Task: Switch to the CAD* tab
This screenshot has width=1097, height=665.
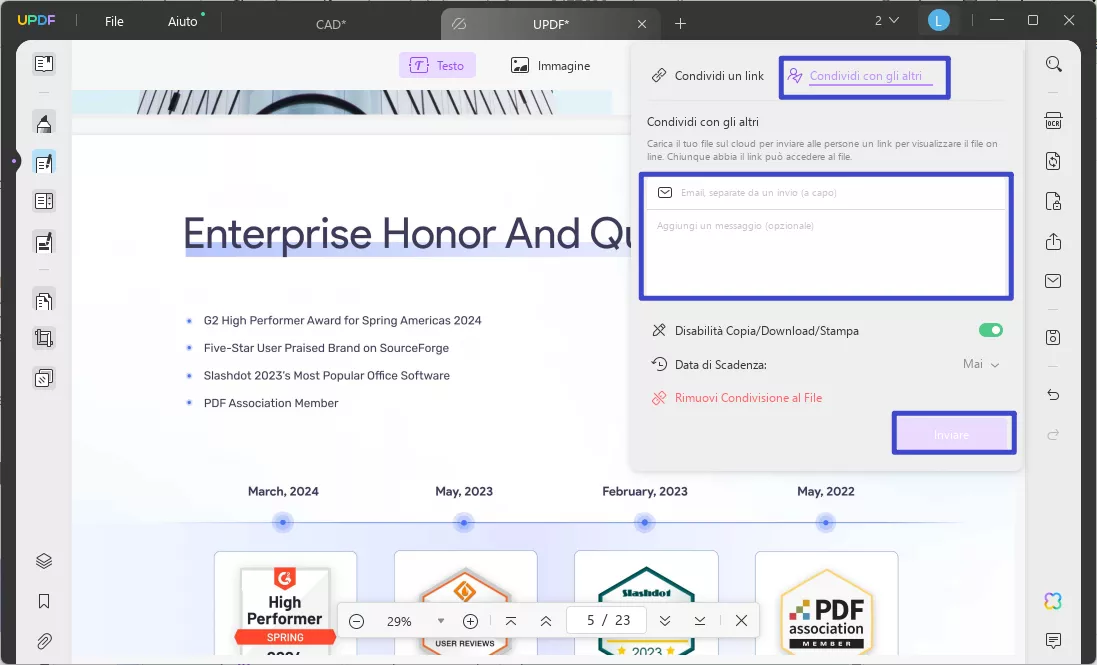Action: click(x=331, y=24)
